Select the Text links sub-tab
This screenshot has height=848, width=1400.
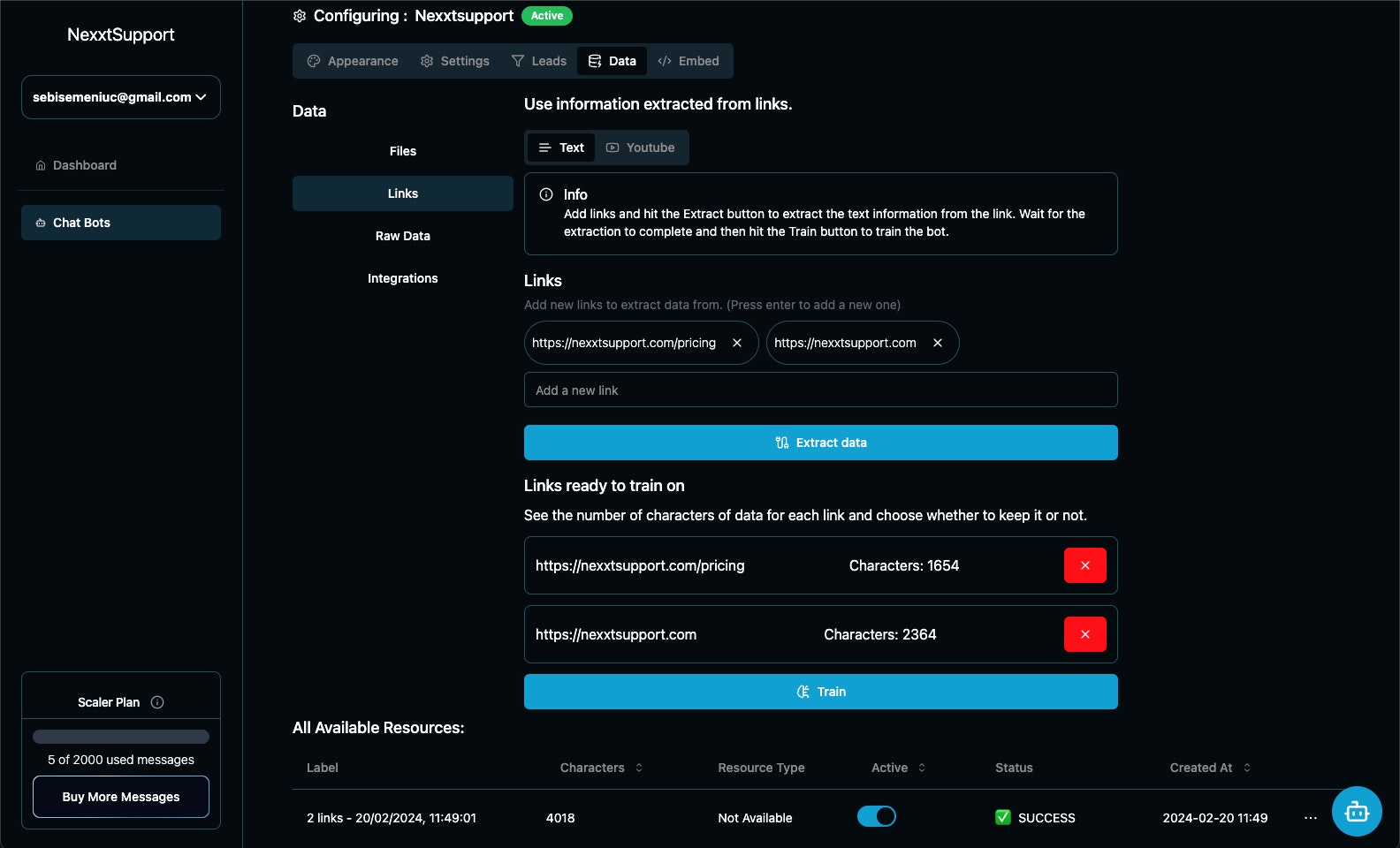(x=561, y=148)
